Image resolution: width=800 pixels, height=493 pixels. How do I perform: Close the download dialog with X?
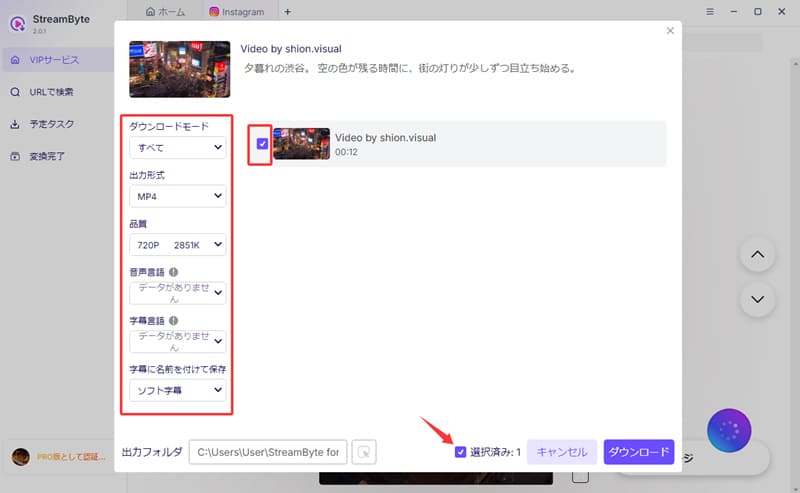point(670,31)
